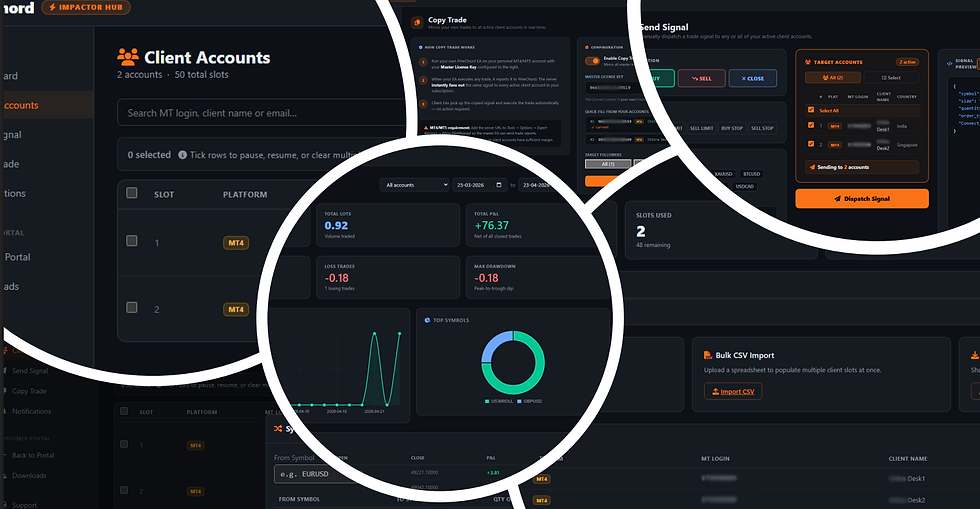The image size is (980, 509).
Task: Click the red SELL signal button
Action: coord(701,78)
